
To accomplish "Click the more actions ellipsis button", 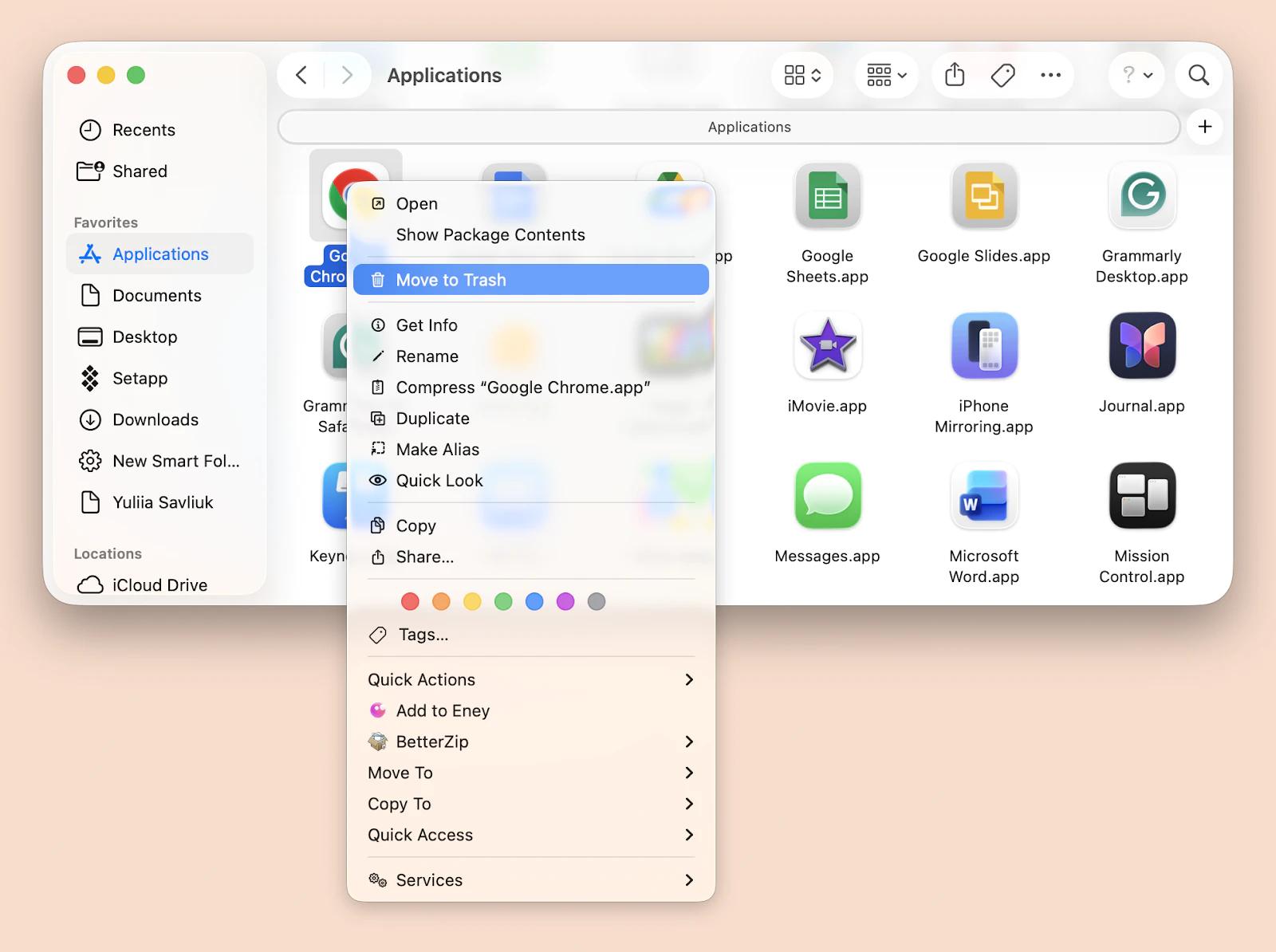I will tap(1050, 75).
